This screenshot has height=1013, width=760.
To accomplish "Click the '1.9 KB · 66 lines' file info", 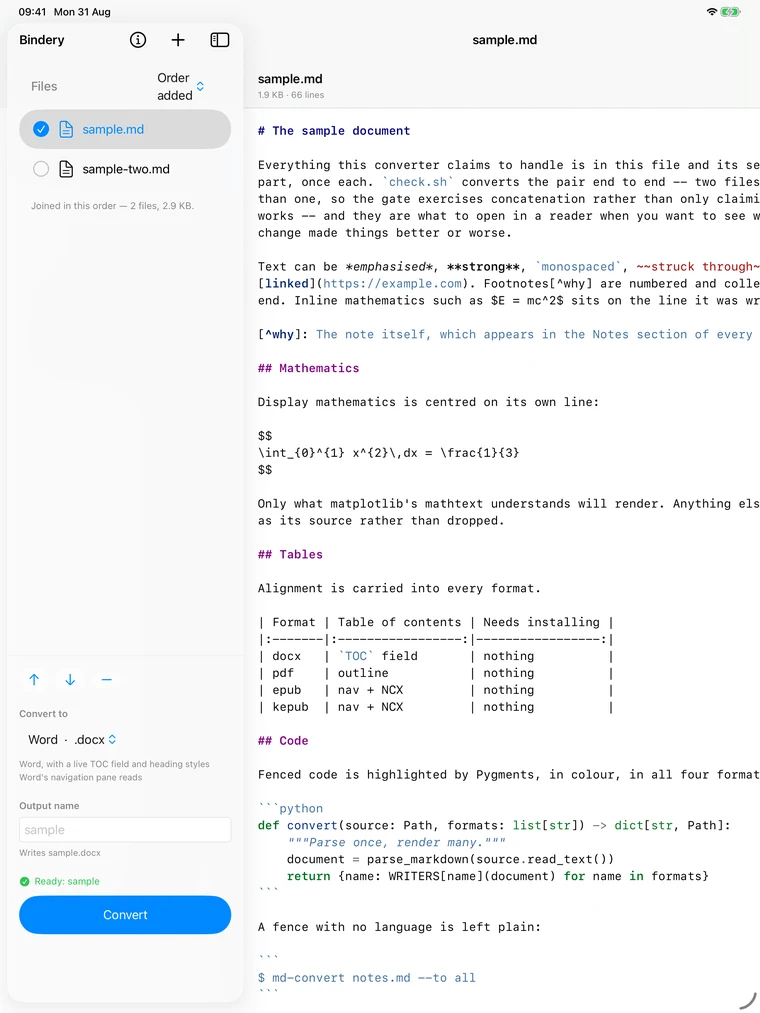I will click(x=291, y=95).
